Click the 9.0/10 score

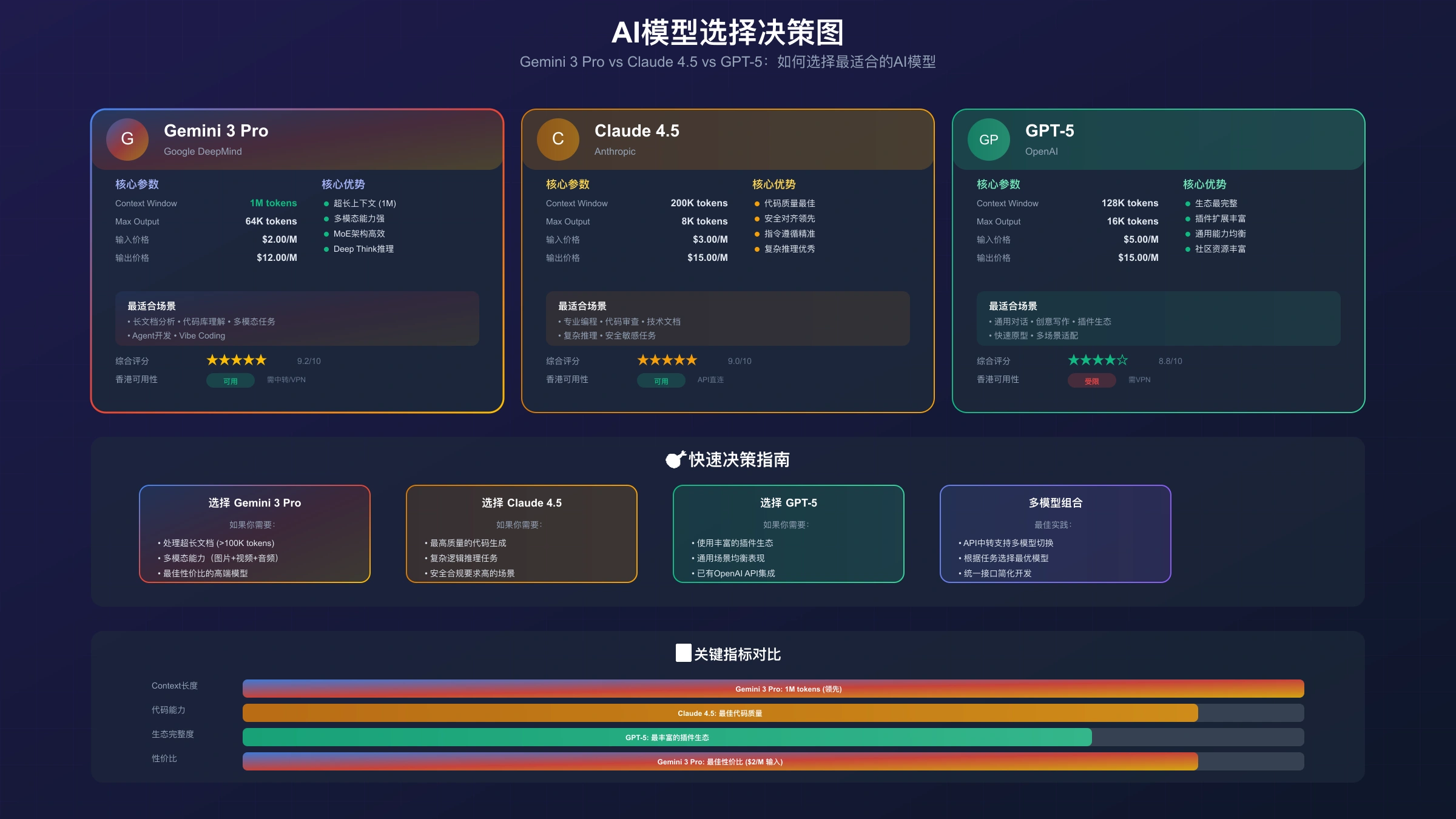[x=740, y=361]
